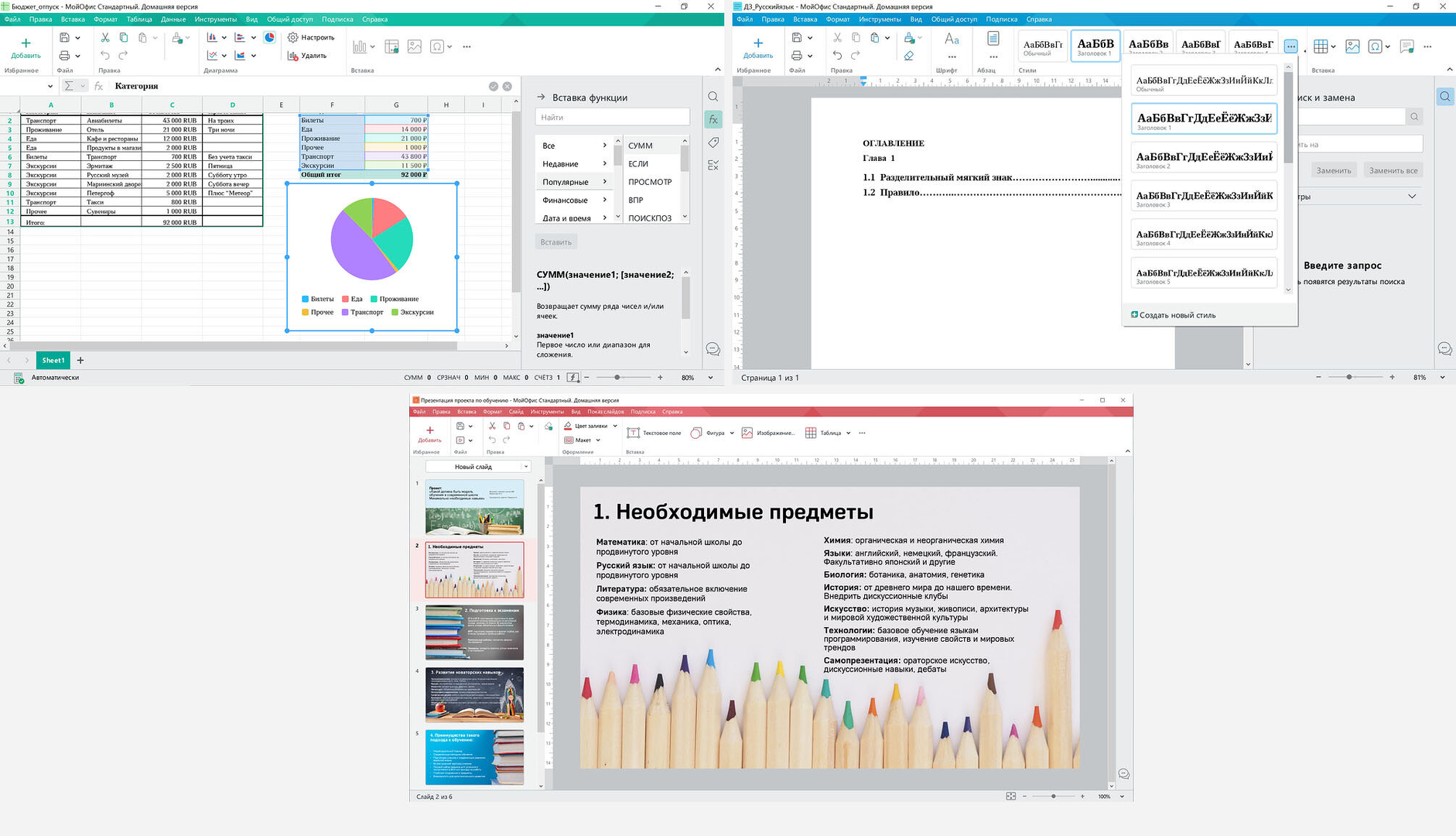This screenshot has width=1456, height=836.
Task: Switch to the Sheet1 tab
Action: (x=53, y=360)
